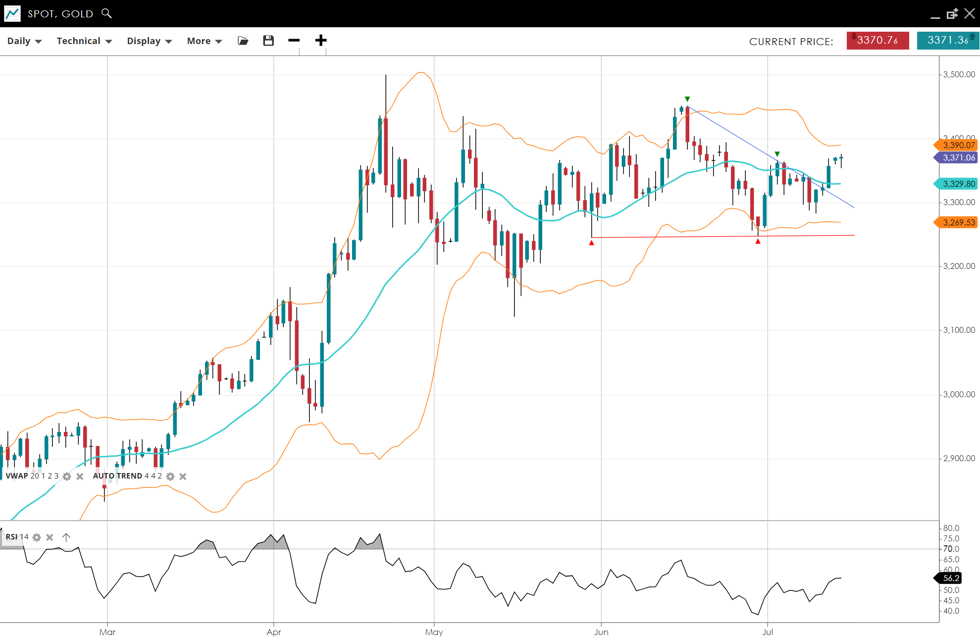
Task: Click the teal buy price 3371.36
Action: click(x=947, y=41)
